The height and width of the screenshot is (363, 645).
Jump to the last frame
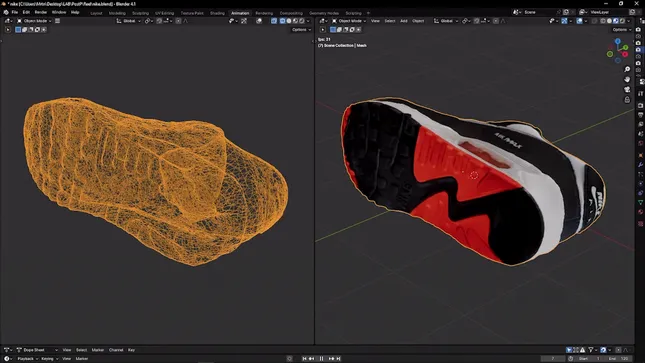pos(338,358)
